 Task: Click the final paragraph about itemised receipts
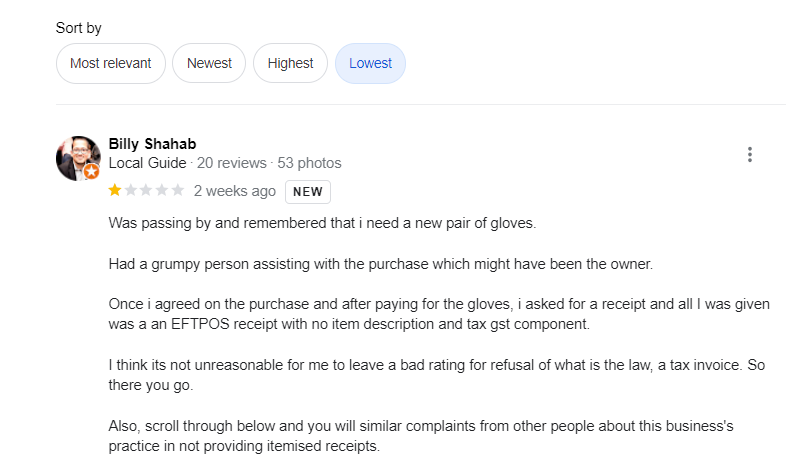(x=420, y=436)
